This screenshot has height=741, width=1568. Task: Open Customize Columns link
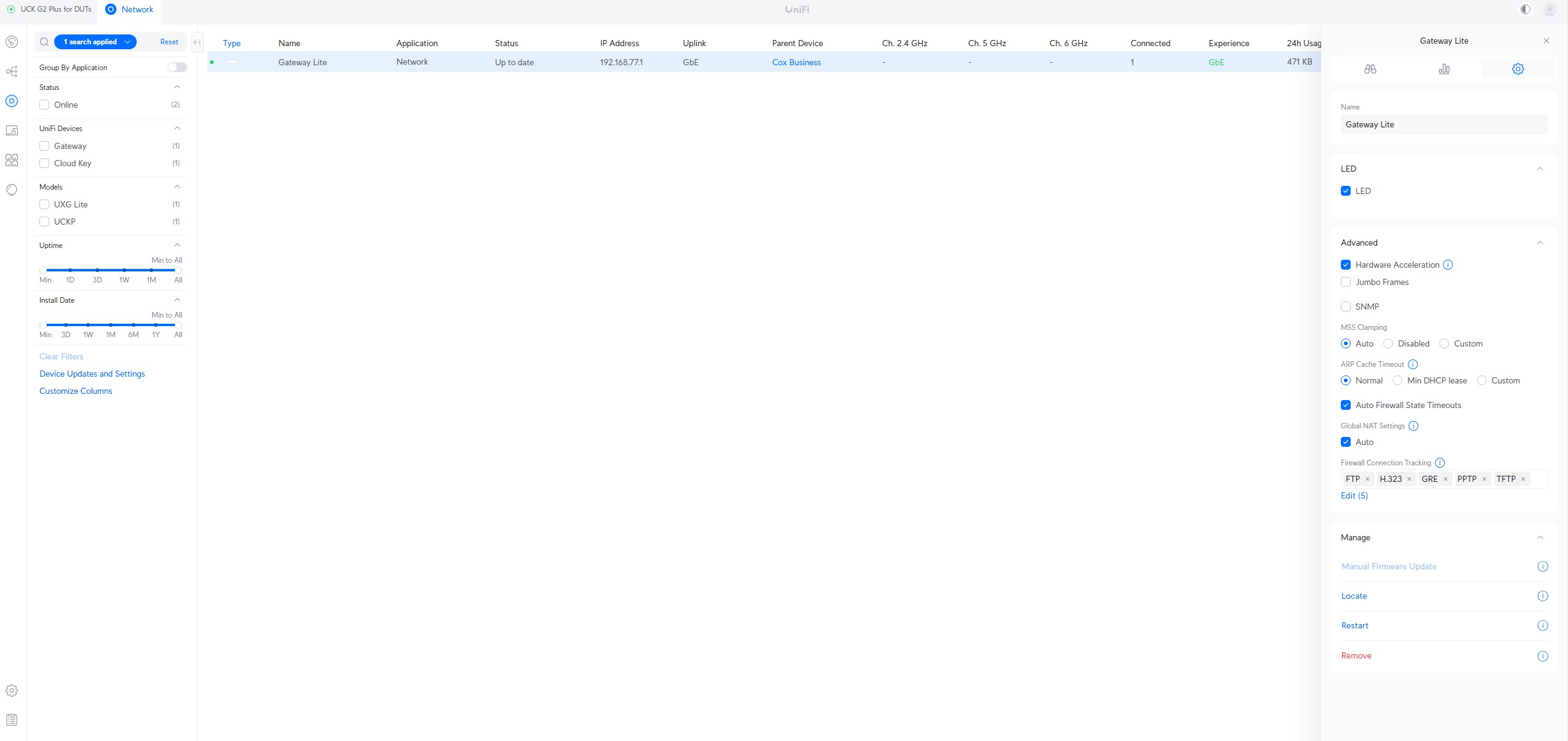point(76,391)
